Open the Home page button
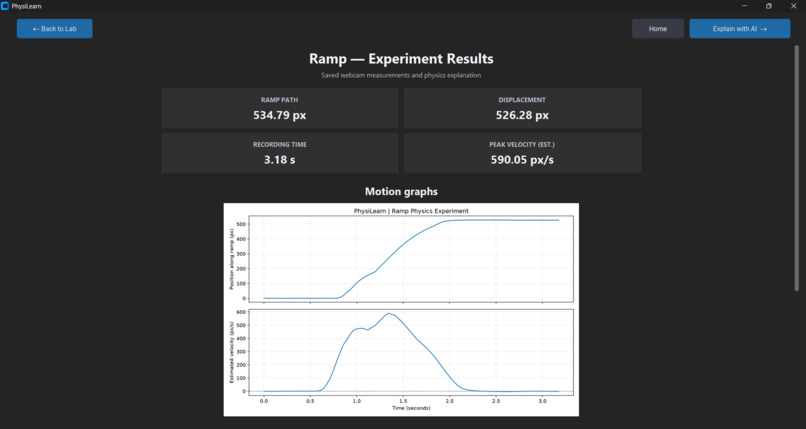The width and height of the screenshot is (806, 429). click(x=657, y=29)
